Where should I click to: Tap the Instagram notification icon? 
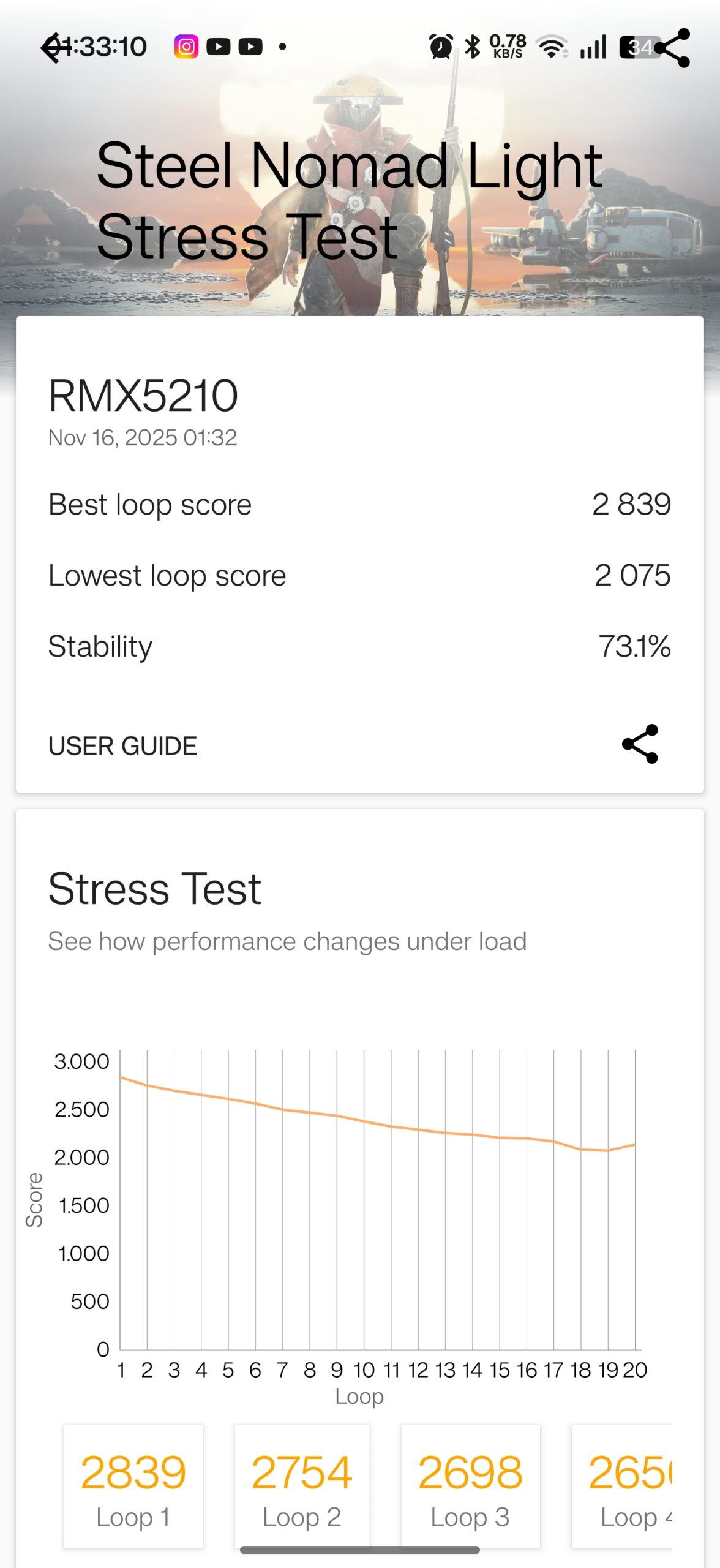[186, 47]
